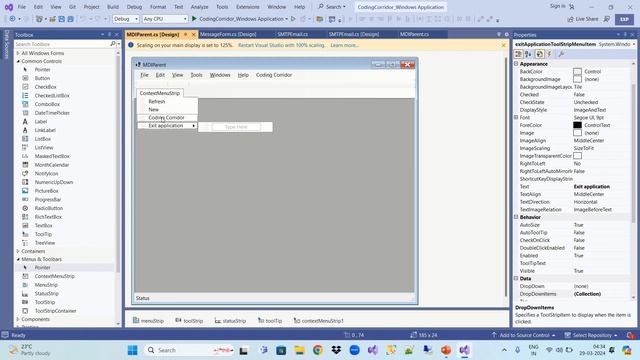640x360 pixels.
Task: Open the Any CPU platform dropdown
Action: pyautogui.click(x=164, y=19)
